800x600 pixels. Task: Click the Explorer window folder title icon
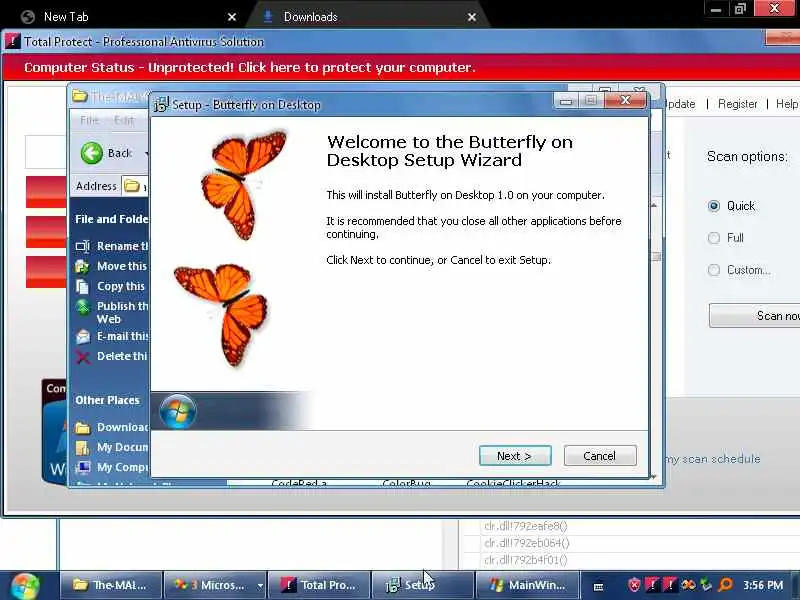pyautogui.click(x=80, y=96)
